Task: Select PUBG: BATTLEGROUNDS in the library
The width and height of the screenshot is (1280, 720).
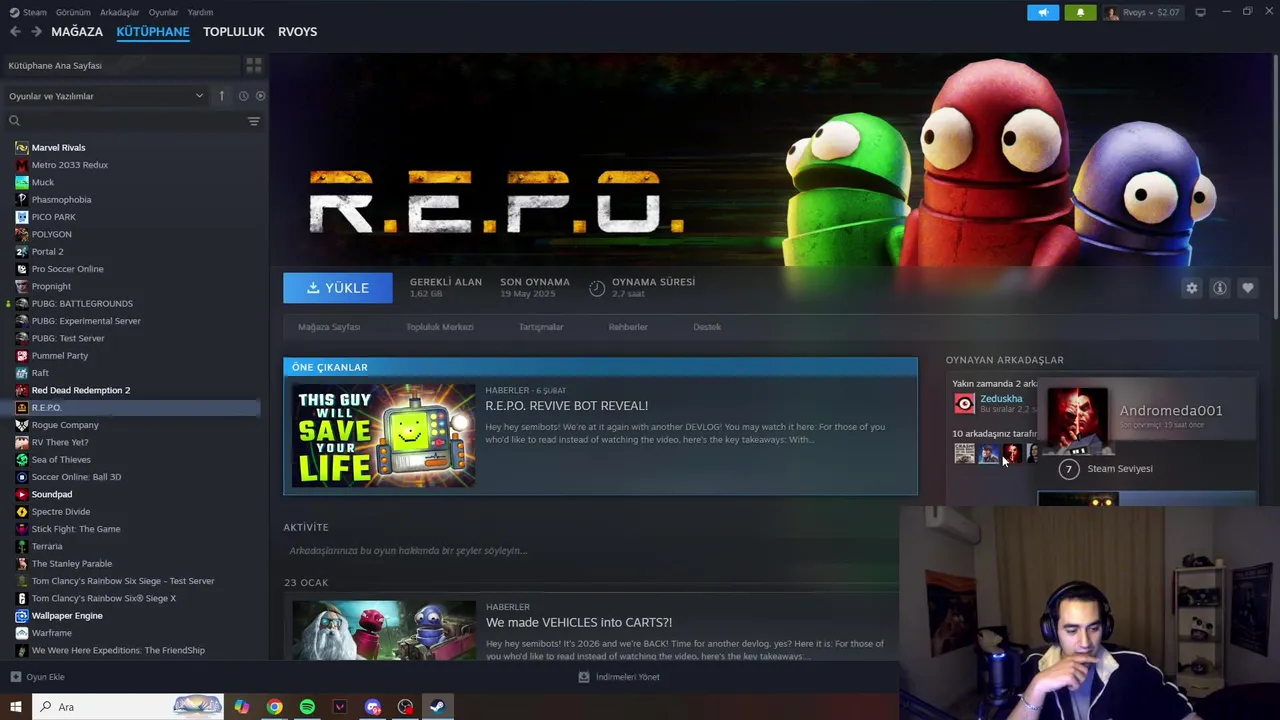Action: tap(82, 304)
